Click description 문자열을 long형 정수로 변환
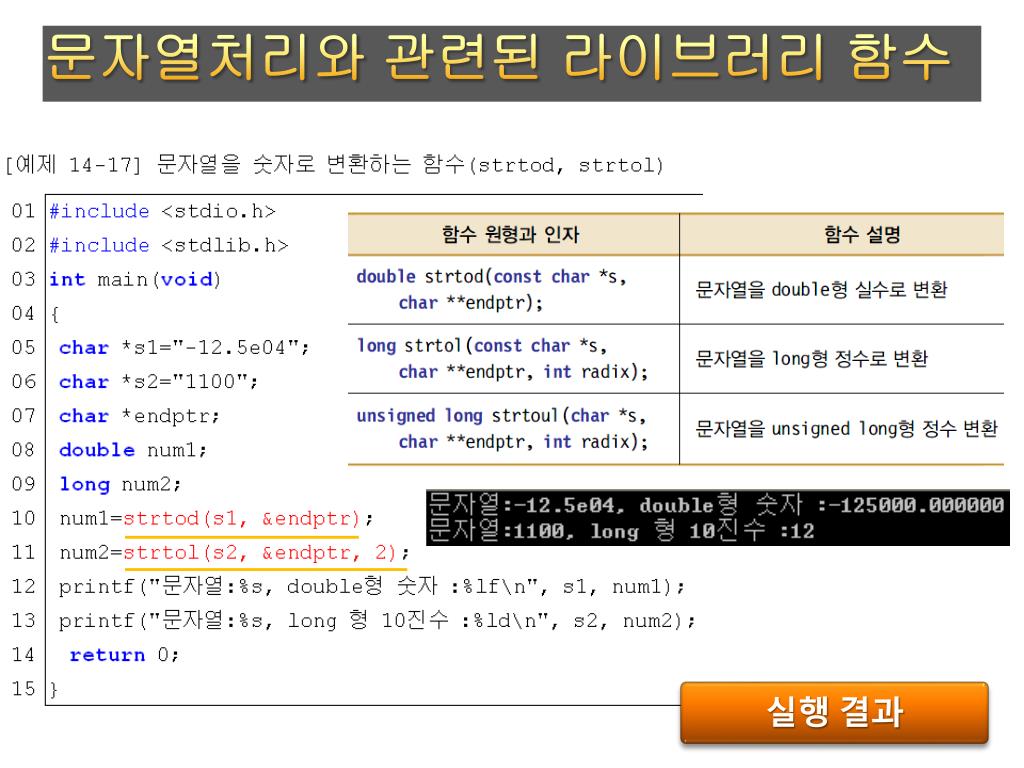This screenshot has width=1024, height=768. (811, 359)
